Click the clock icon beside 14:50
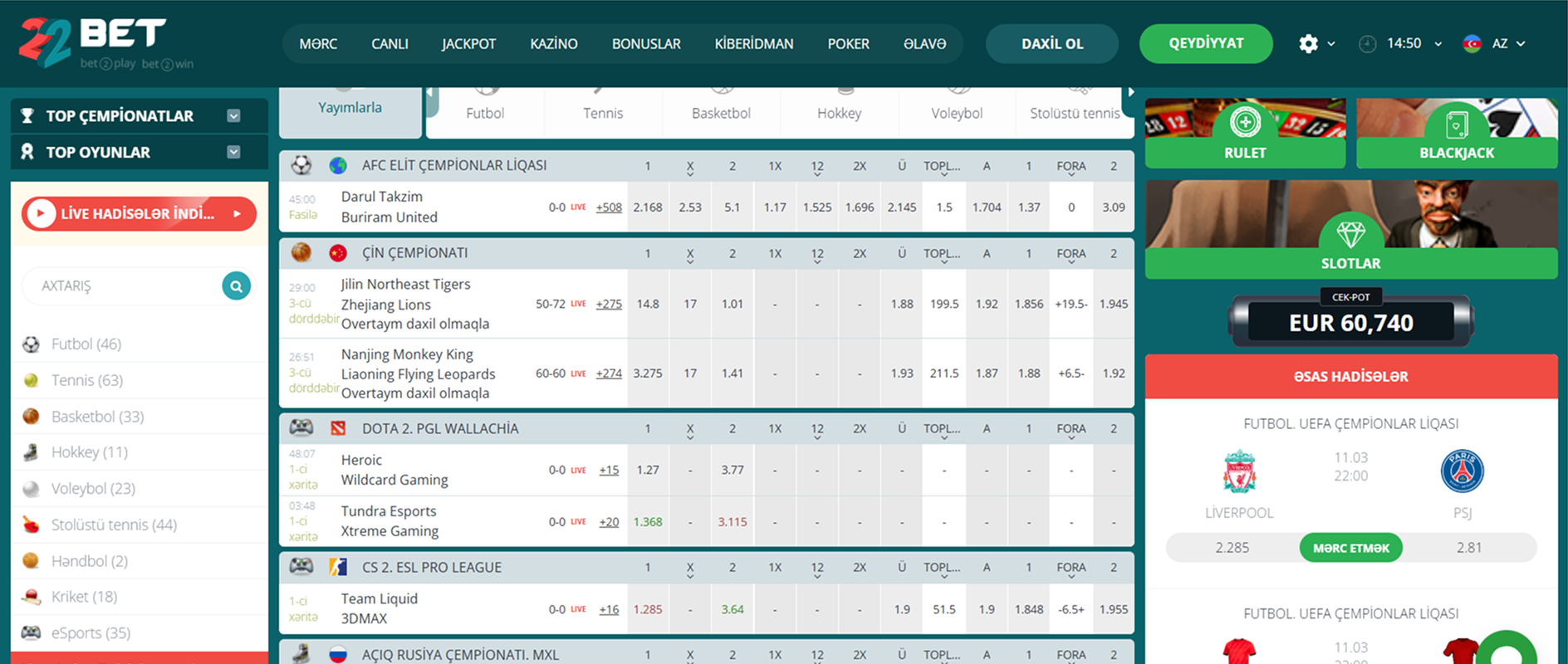 pyautogui.click(x=1367, y=44)
